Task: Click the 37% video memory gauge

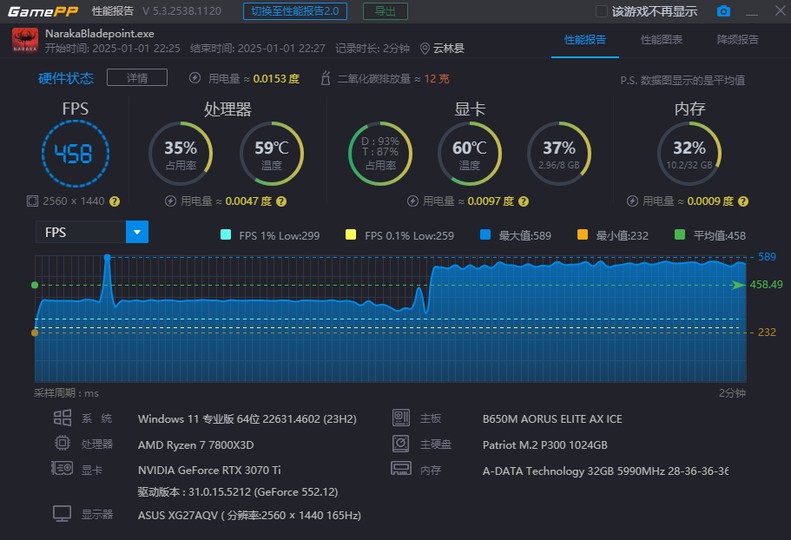Action: [559, 153]
